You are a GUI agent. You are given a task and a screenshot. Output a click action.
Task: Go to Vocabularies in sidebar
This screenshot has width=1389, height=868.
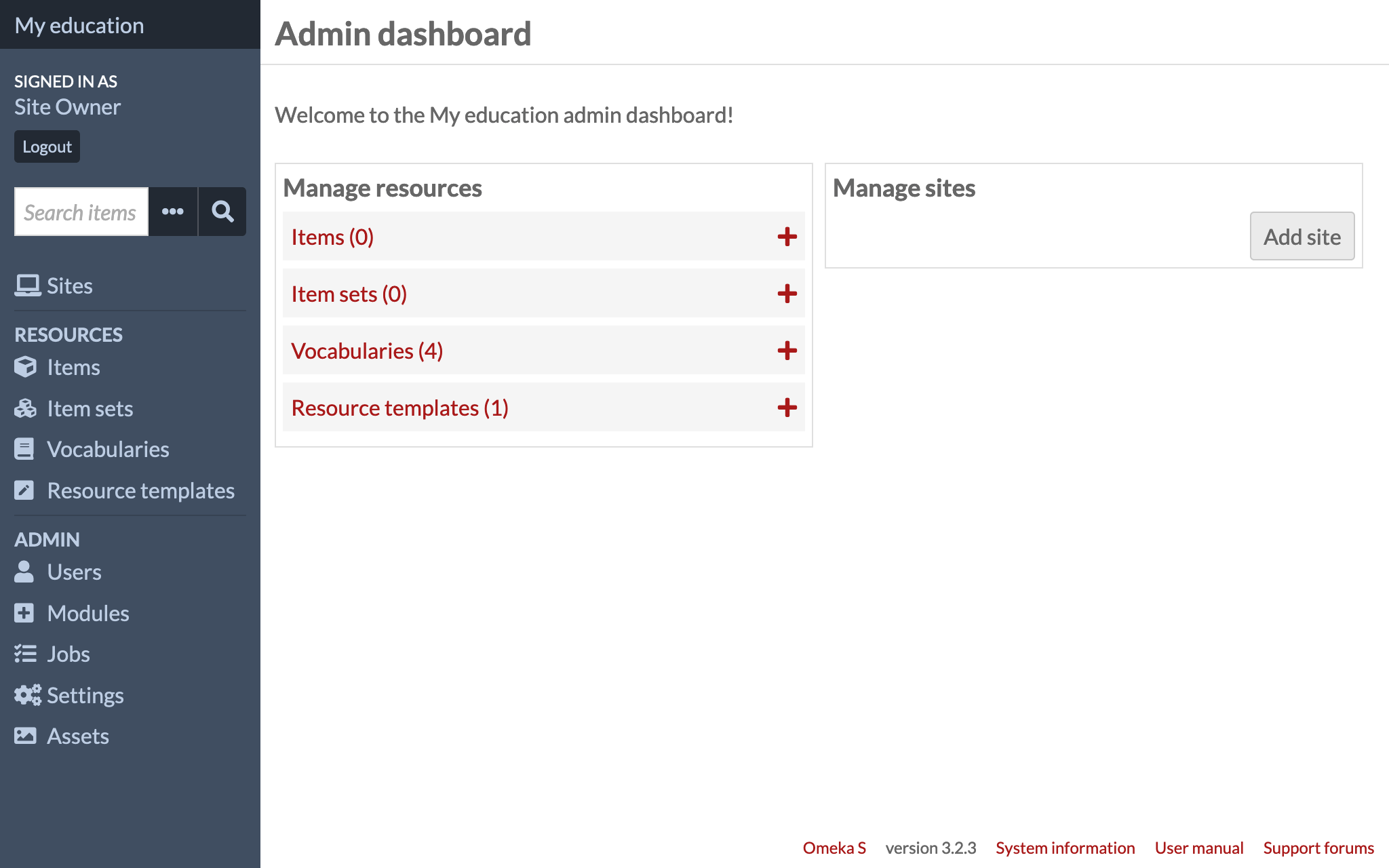point(108,449)
